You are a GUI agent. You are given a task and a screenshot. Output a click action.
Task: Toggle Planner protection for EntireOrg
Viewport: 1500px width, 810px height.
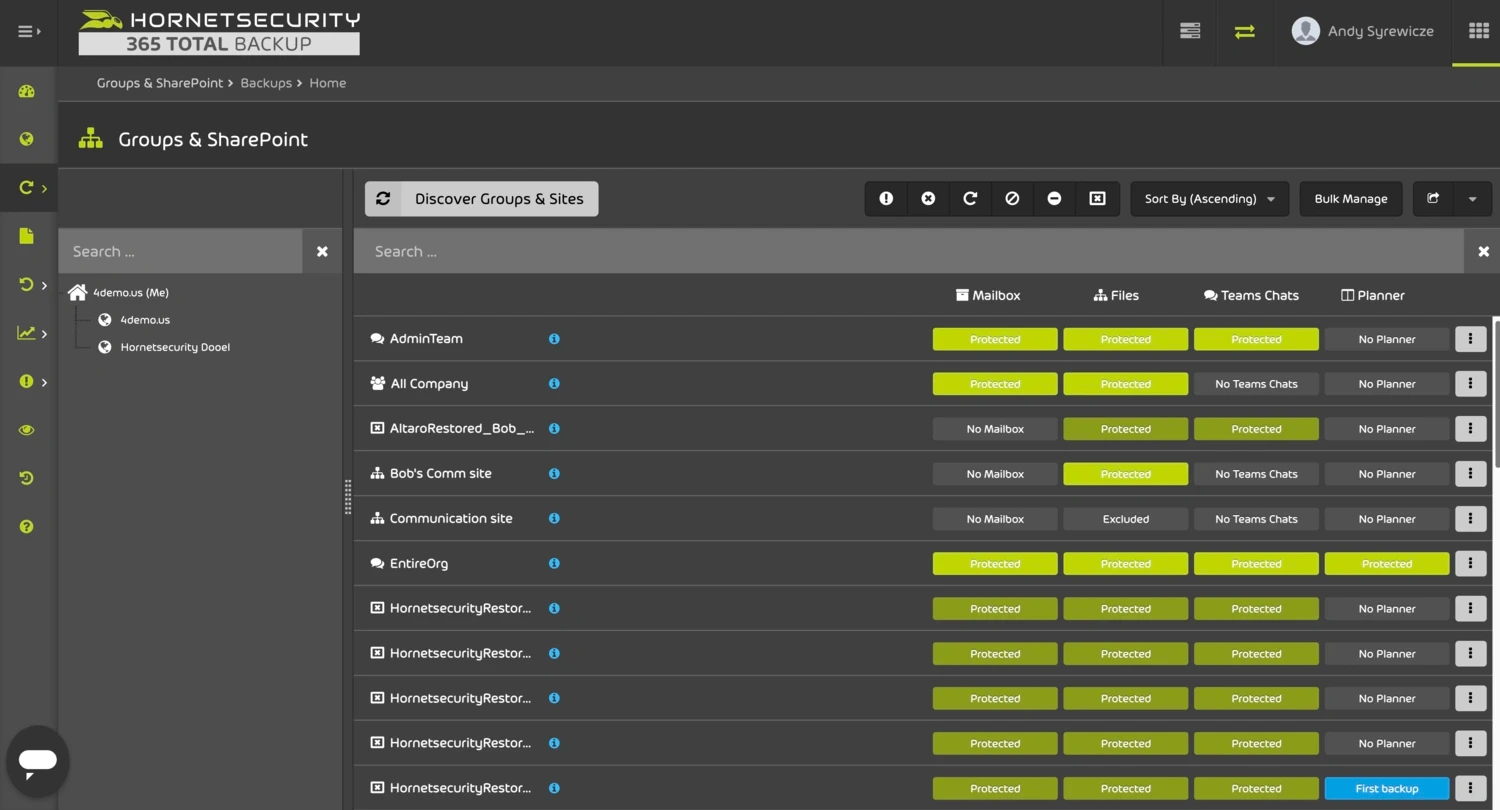(x=1386, y=563)
